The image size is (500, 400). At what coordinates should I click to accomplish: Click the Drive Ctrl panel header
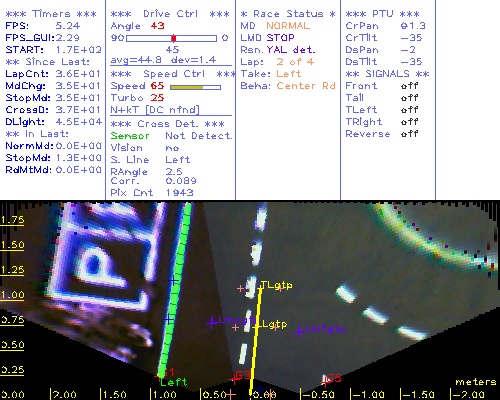click(x=170, y=14)
